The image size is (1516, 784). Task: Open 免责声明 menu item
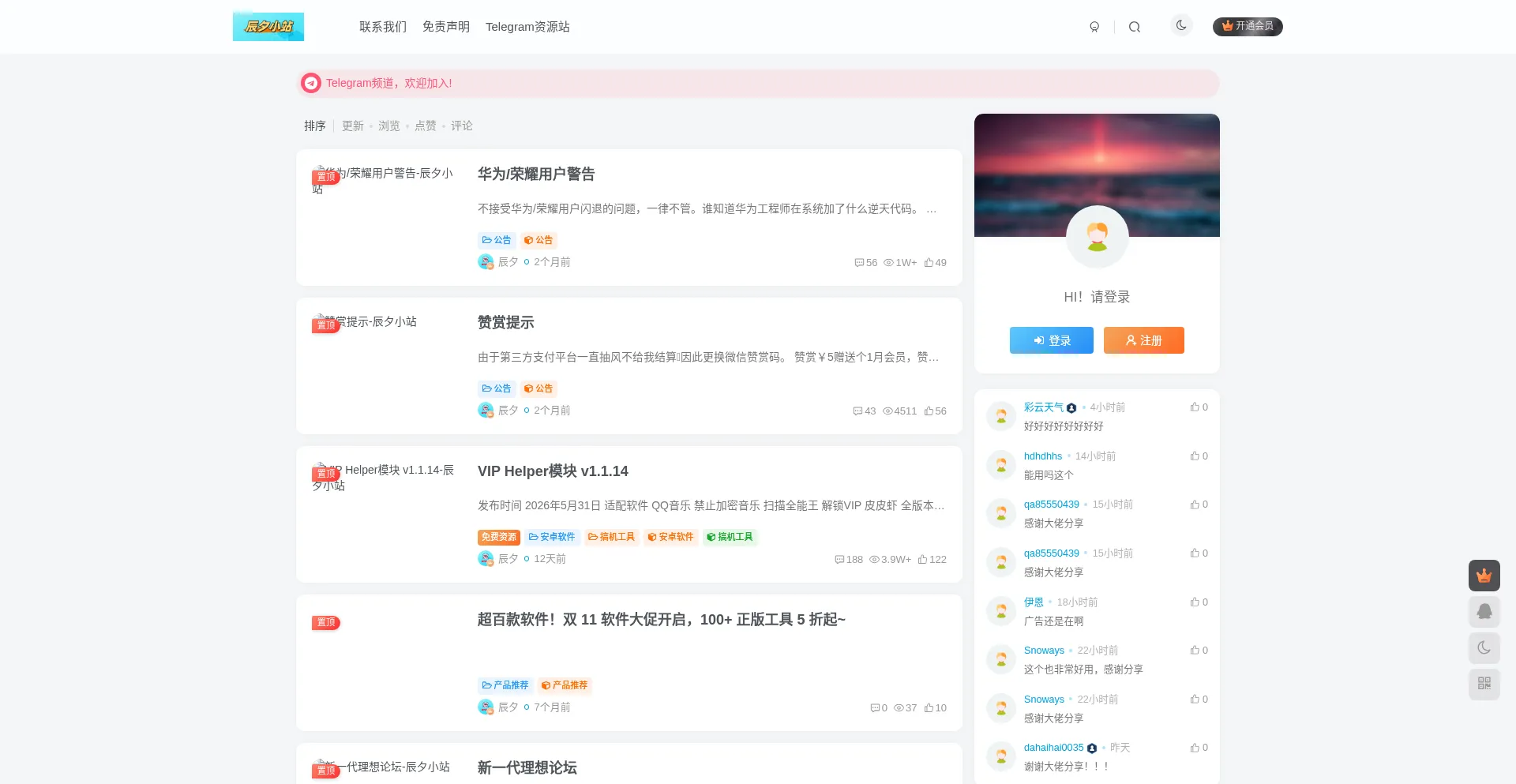pos(446,27)
